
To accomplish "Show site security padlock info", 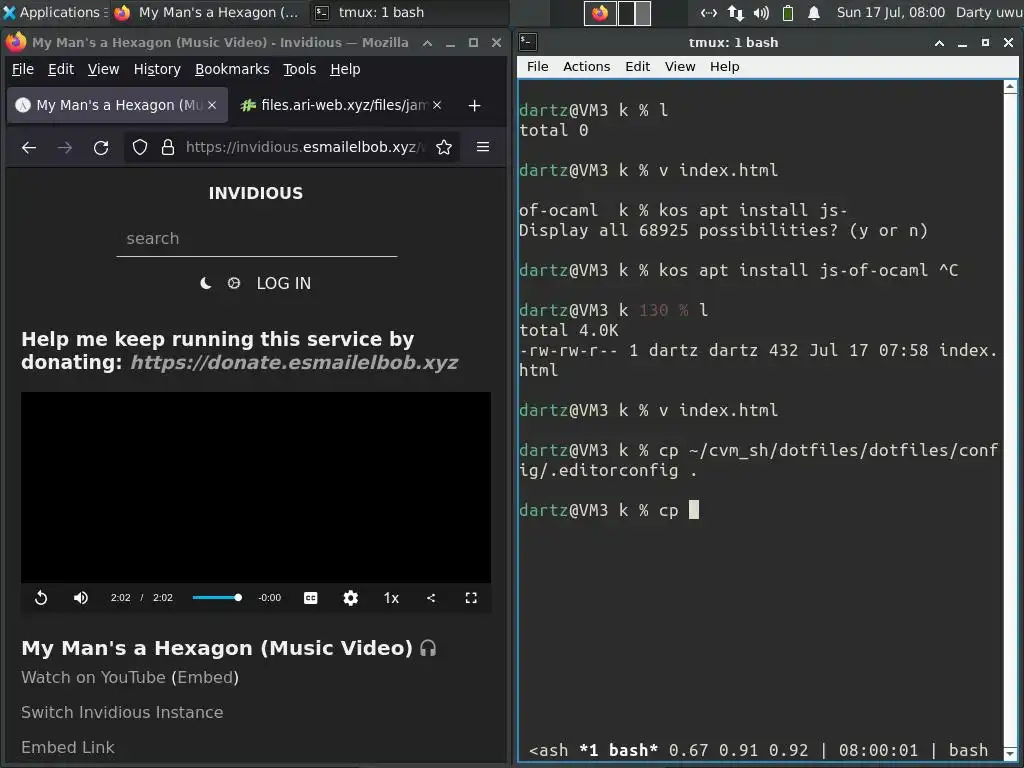I will click(x=168, y=148).
